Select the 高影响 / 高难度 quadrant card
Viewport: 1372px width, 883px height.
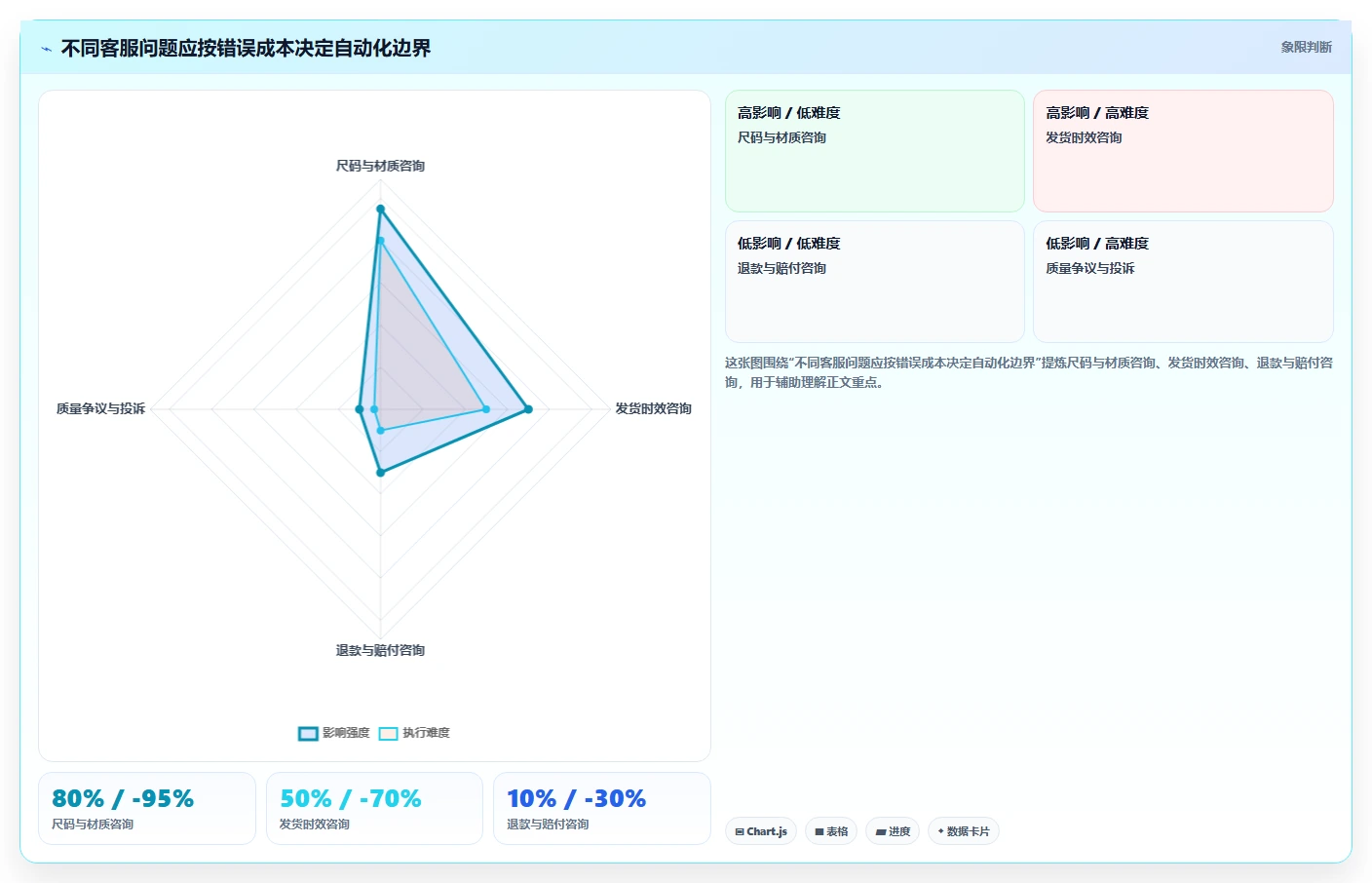[1183, 151]
